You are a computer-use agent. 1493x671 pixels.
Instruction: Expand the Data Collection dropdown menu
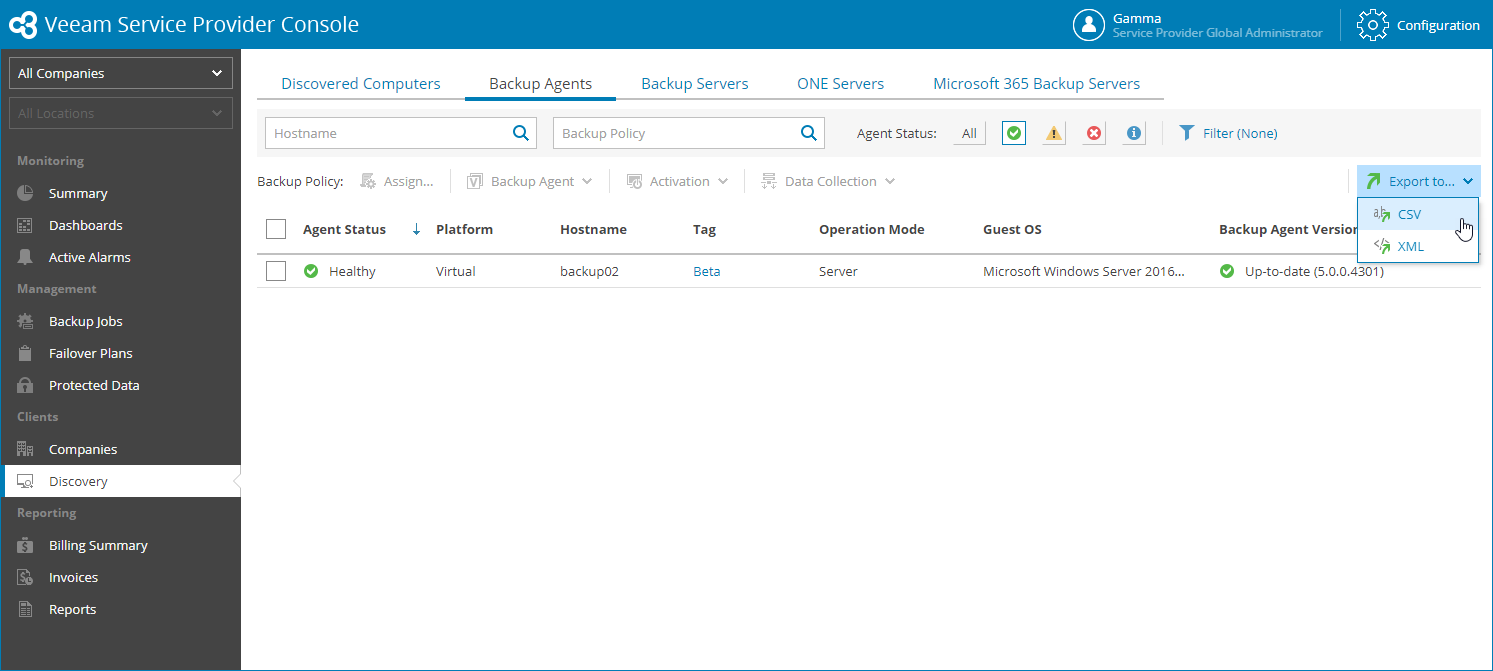click(x=827, y=181)
